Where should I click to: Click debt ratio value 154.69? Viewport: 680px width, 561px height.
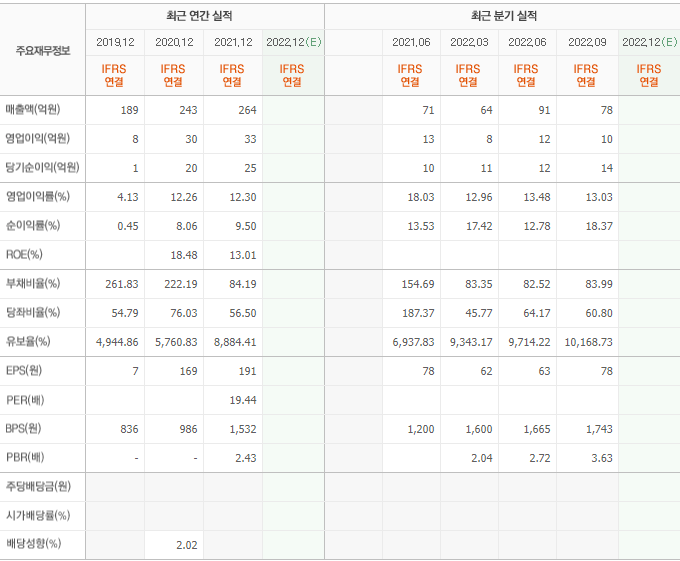pyautogui.click(x=418, y=284)
